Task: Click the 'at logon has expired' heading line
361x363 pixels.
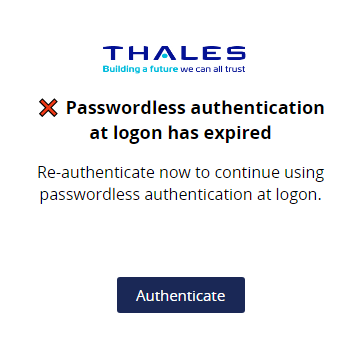Action: pos(180,133)
